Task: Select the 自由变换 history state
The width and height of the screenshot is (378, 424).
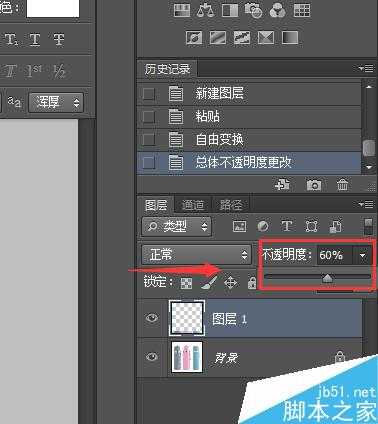Action: click(249, 140)
